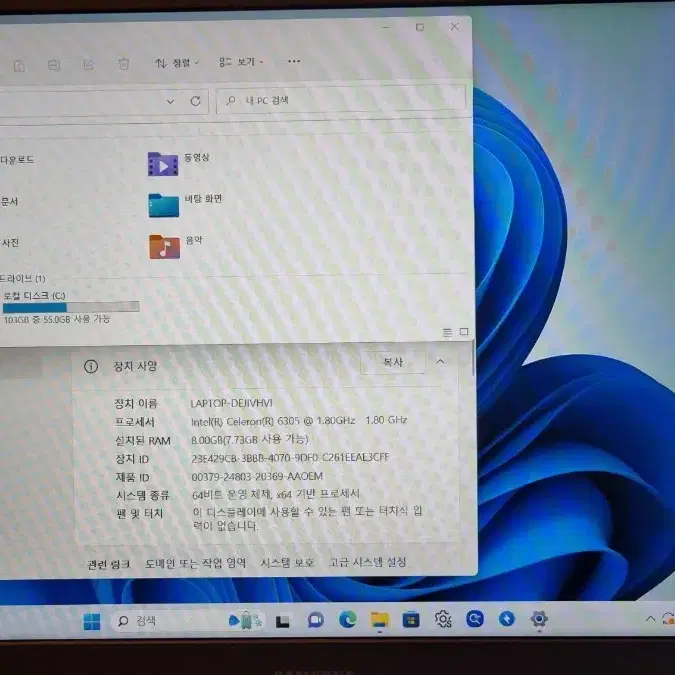Screen dimensions: 675x675
Task: Open the 보기 view dropdown
Action: pos(241,62)
